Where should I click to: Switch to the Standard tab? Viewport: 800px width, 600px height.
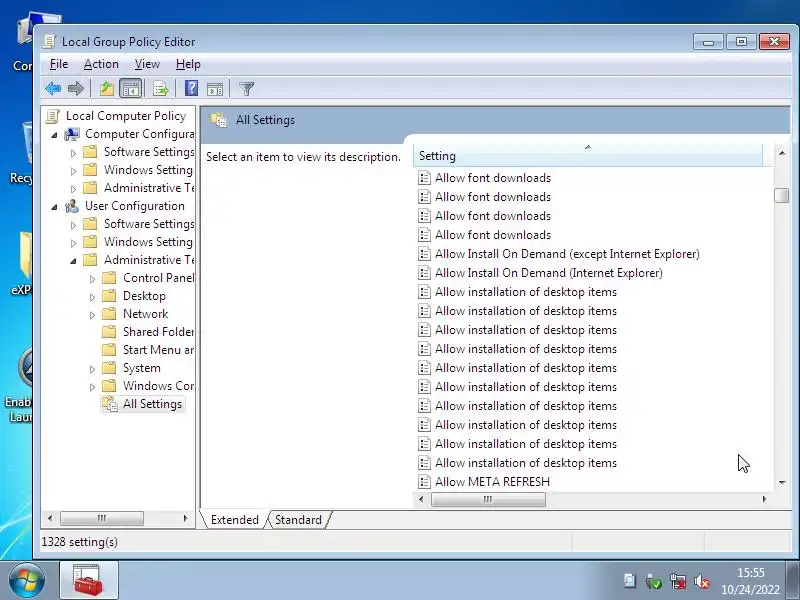(x=298, y=519)
